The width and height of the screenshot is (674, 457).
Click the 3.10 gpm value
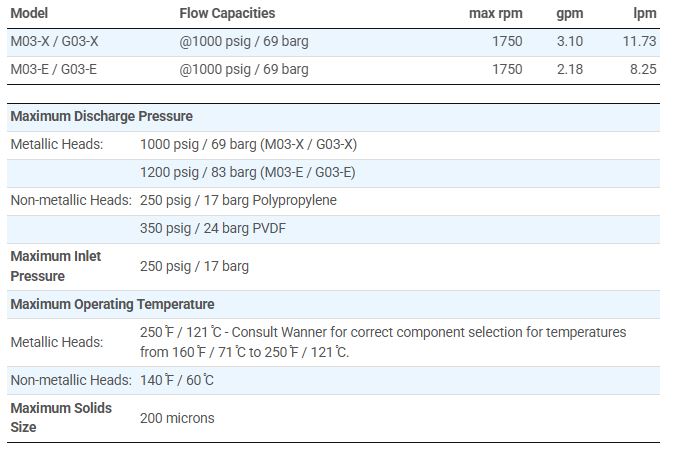[570, 41]
